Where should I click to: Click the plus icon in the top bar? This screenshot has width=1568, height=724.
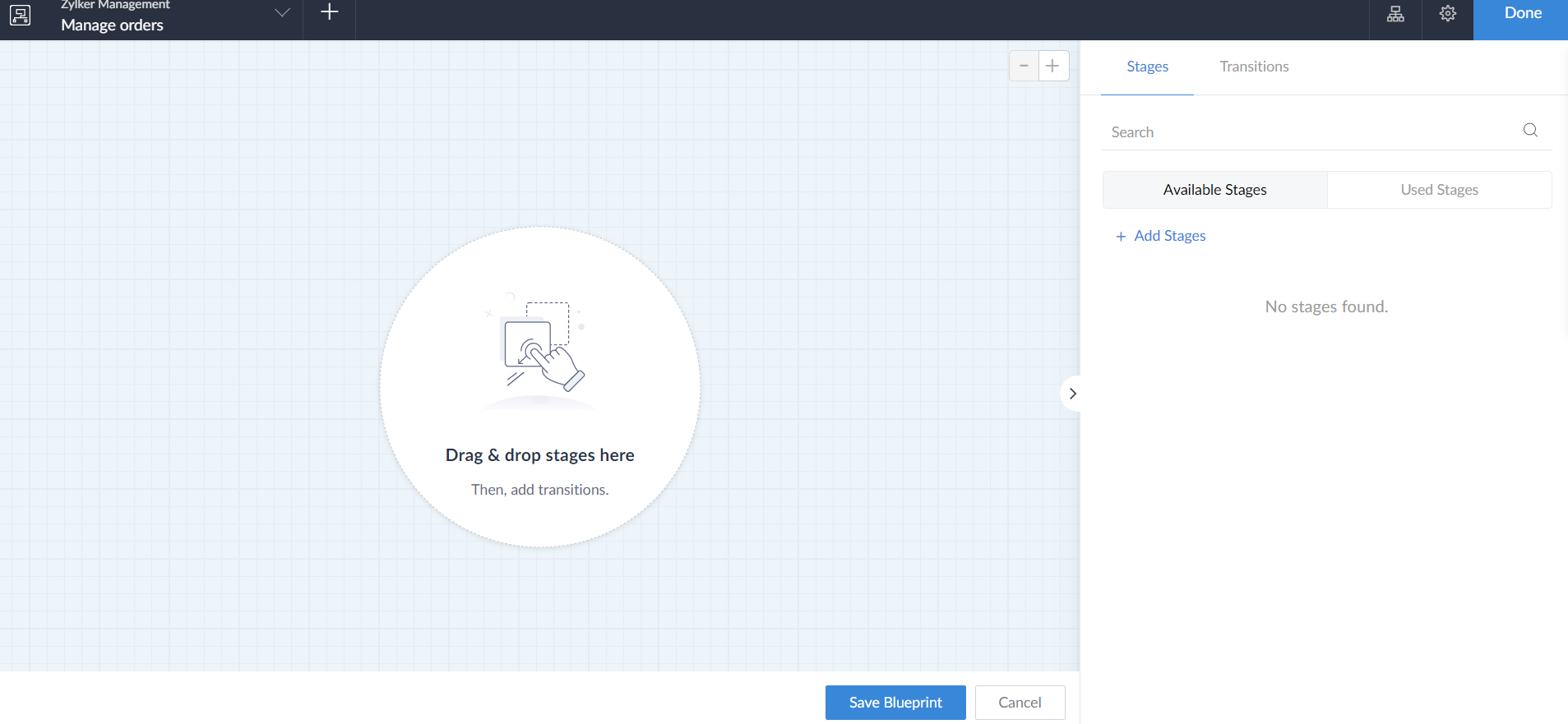point(329,12)
